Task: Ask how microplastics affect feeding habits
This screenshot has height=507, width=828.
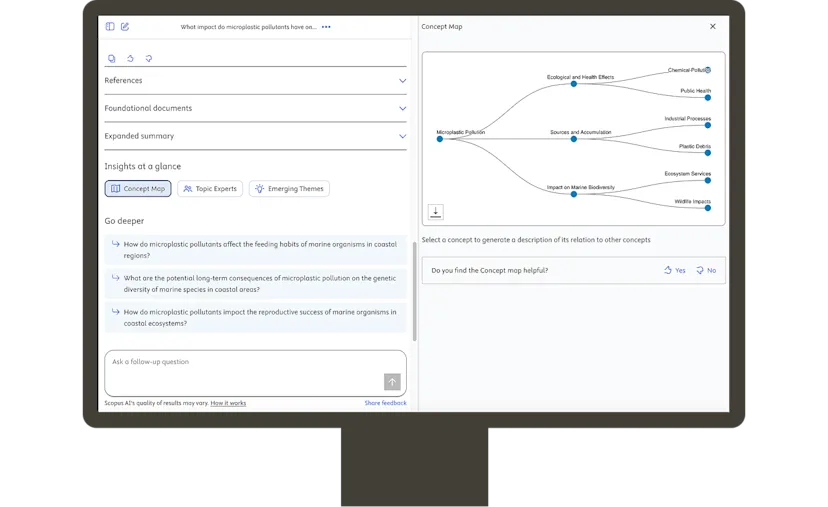Action: [x=256, y=250]
